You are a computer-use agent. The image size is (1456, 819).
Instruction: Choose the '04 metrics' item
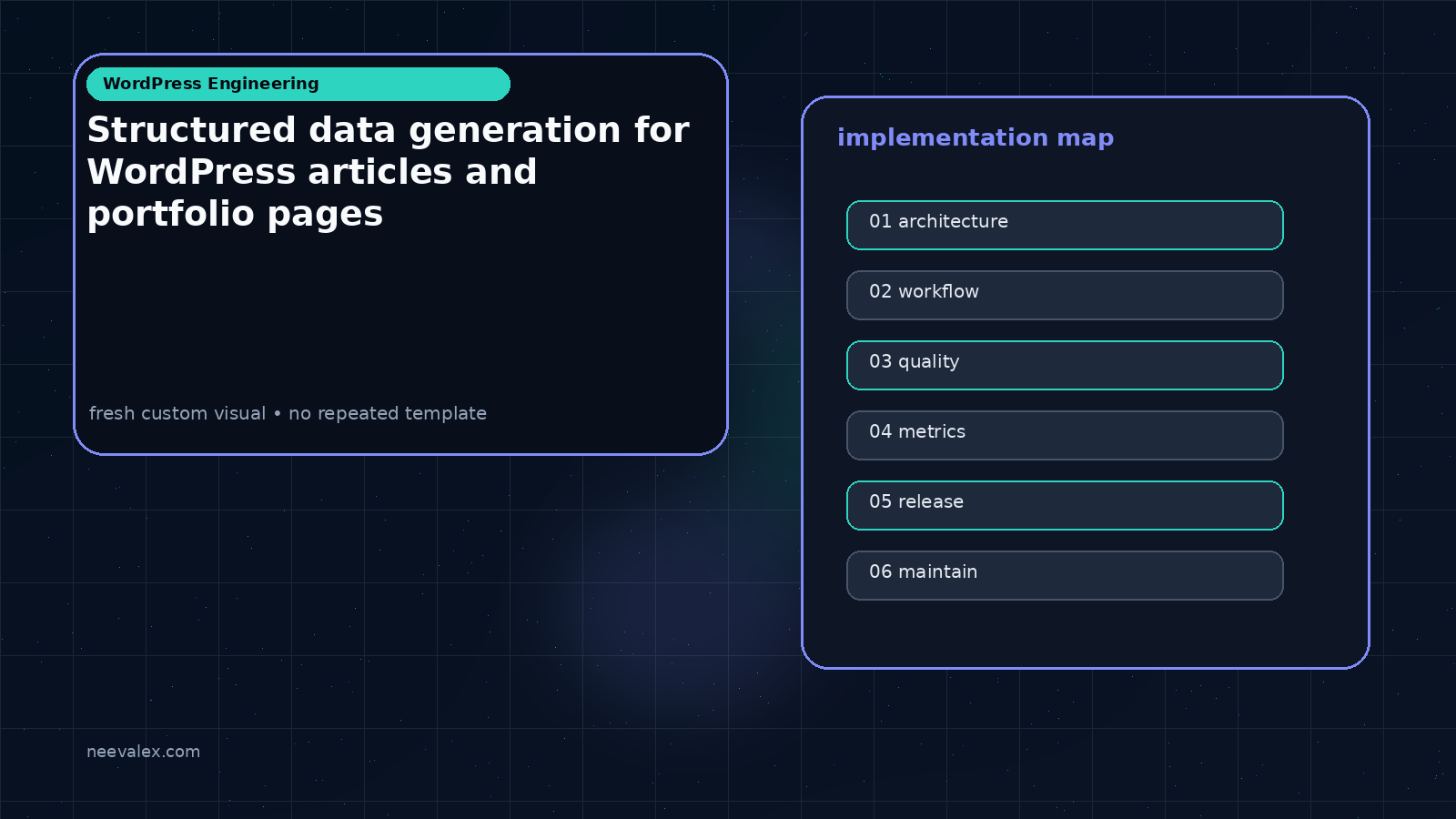[1065, 435]
